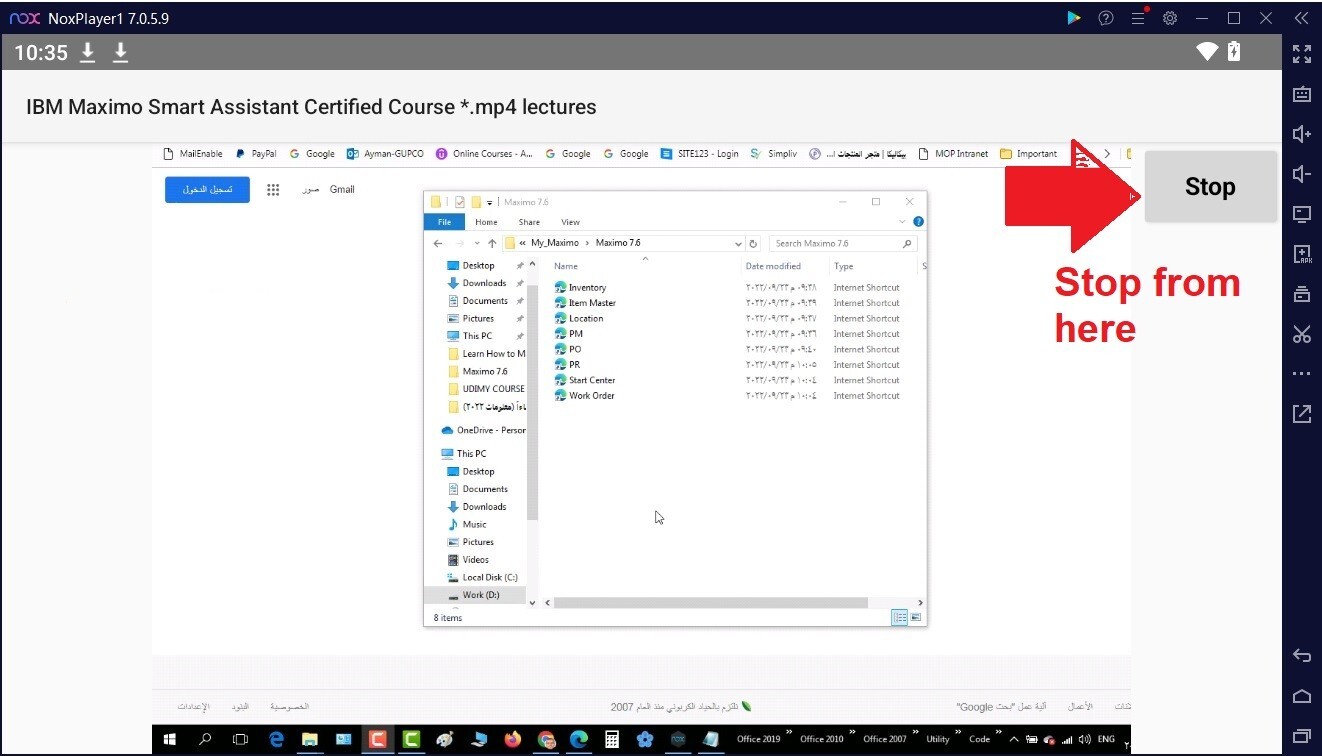Screen dimensions: 1322x756
Task: Click explorer Refresh button
Action: pyautogui.click(x=753, y=243)
